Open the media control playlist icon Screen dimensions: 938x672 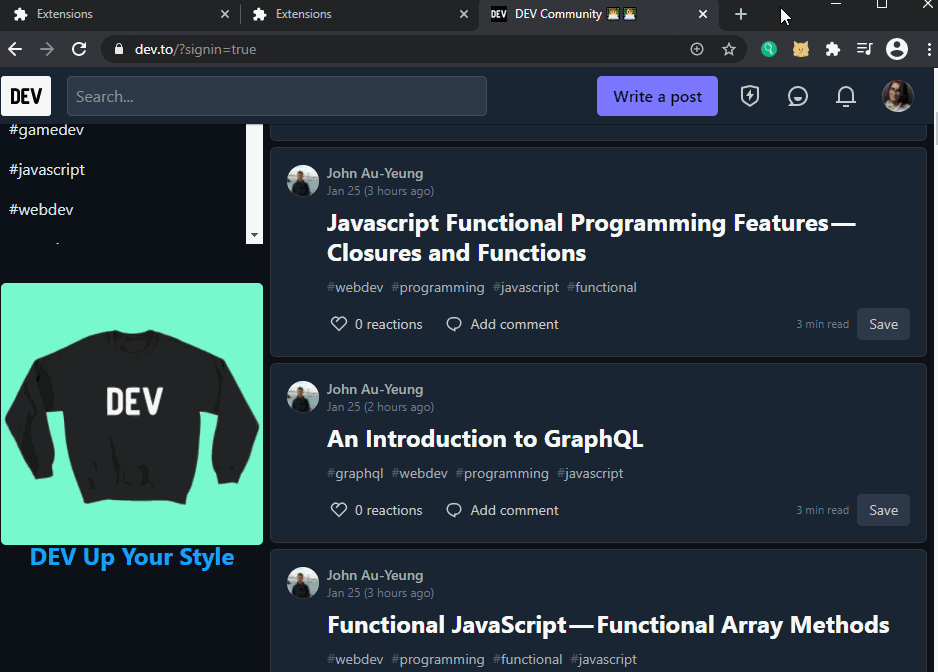pyautogui.click(x=864, y=49)
